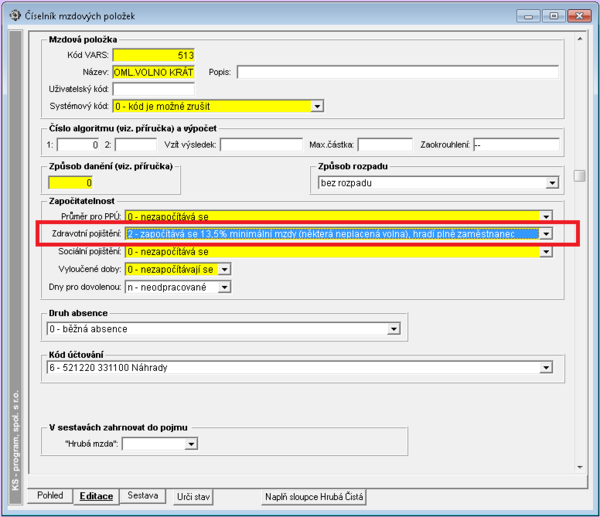The height and width of the screenshot is (517, 600).
Task: Open the Kód účtování dropdown
Action: coord(546,367)
